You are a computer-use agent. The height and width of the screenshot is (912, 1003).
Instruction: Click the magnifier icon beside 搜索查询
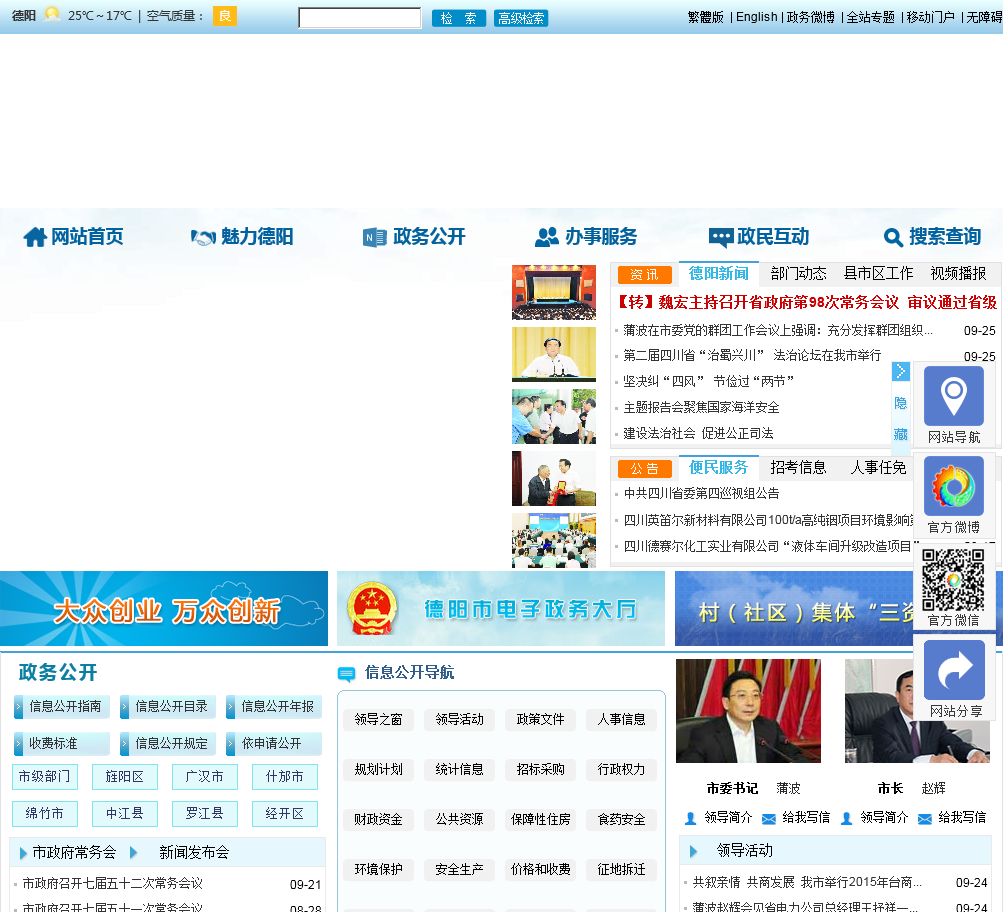[x=893, y=238]
